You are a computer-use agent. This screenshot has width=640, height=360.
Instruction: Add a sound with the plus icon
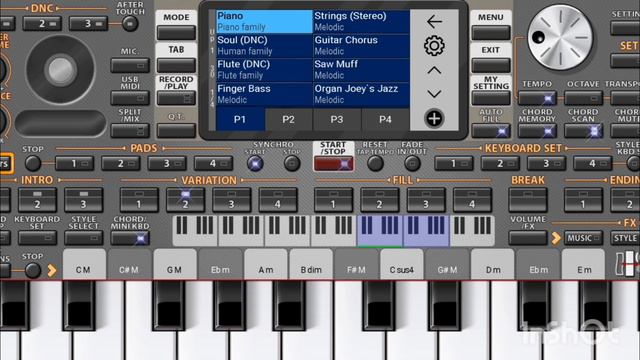(434, 119)
